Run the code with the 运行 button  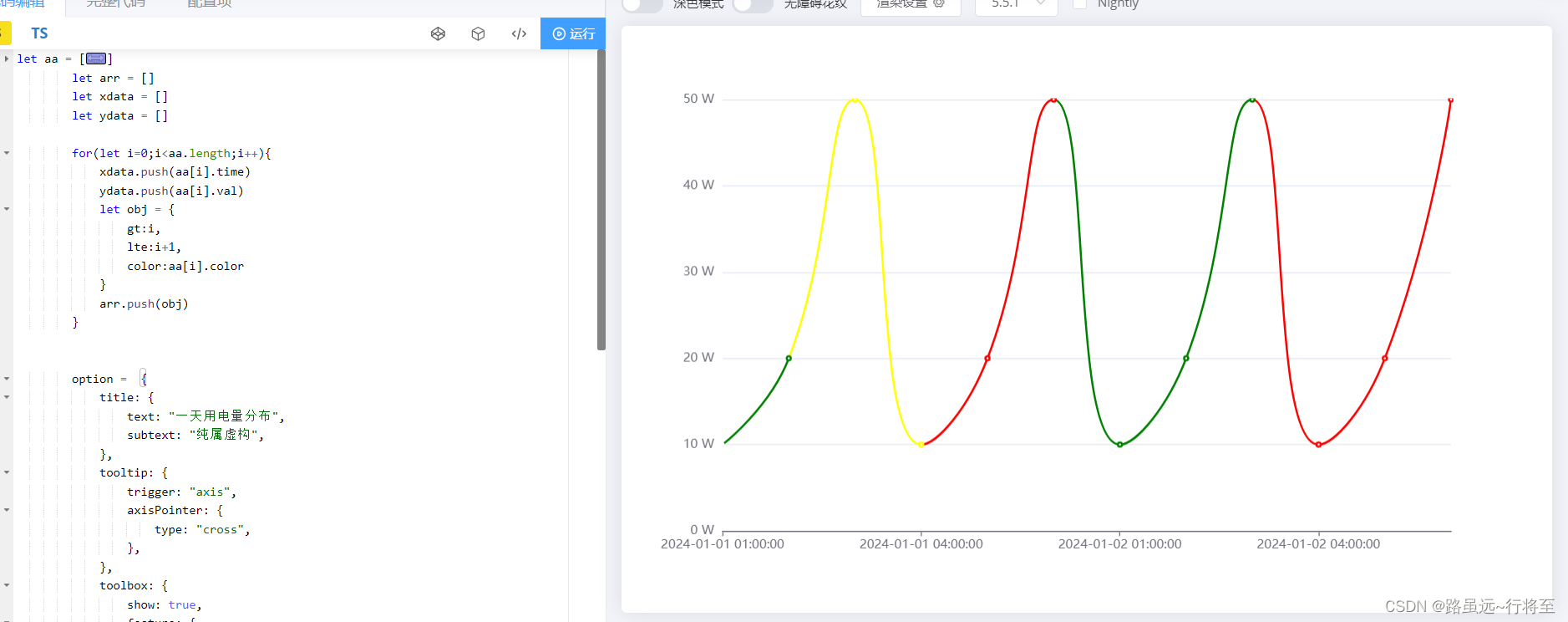[573, 33]
